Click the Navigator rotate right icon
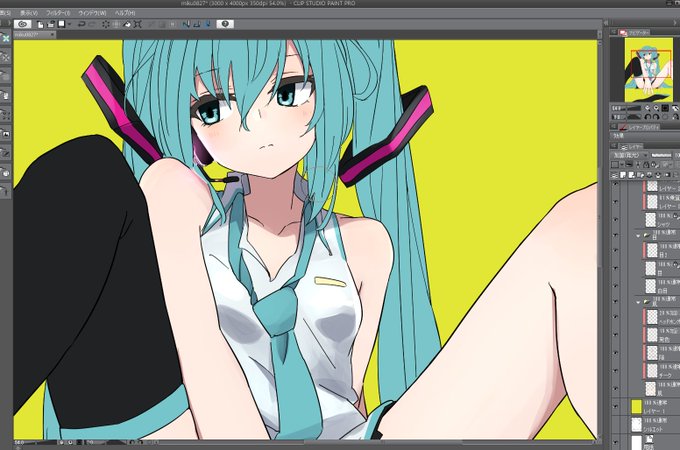 (657, 117)
